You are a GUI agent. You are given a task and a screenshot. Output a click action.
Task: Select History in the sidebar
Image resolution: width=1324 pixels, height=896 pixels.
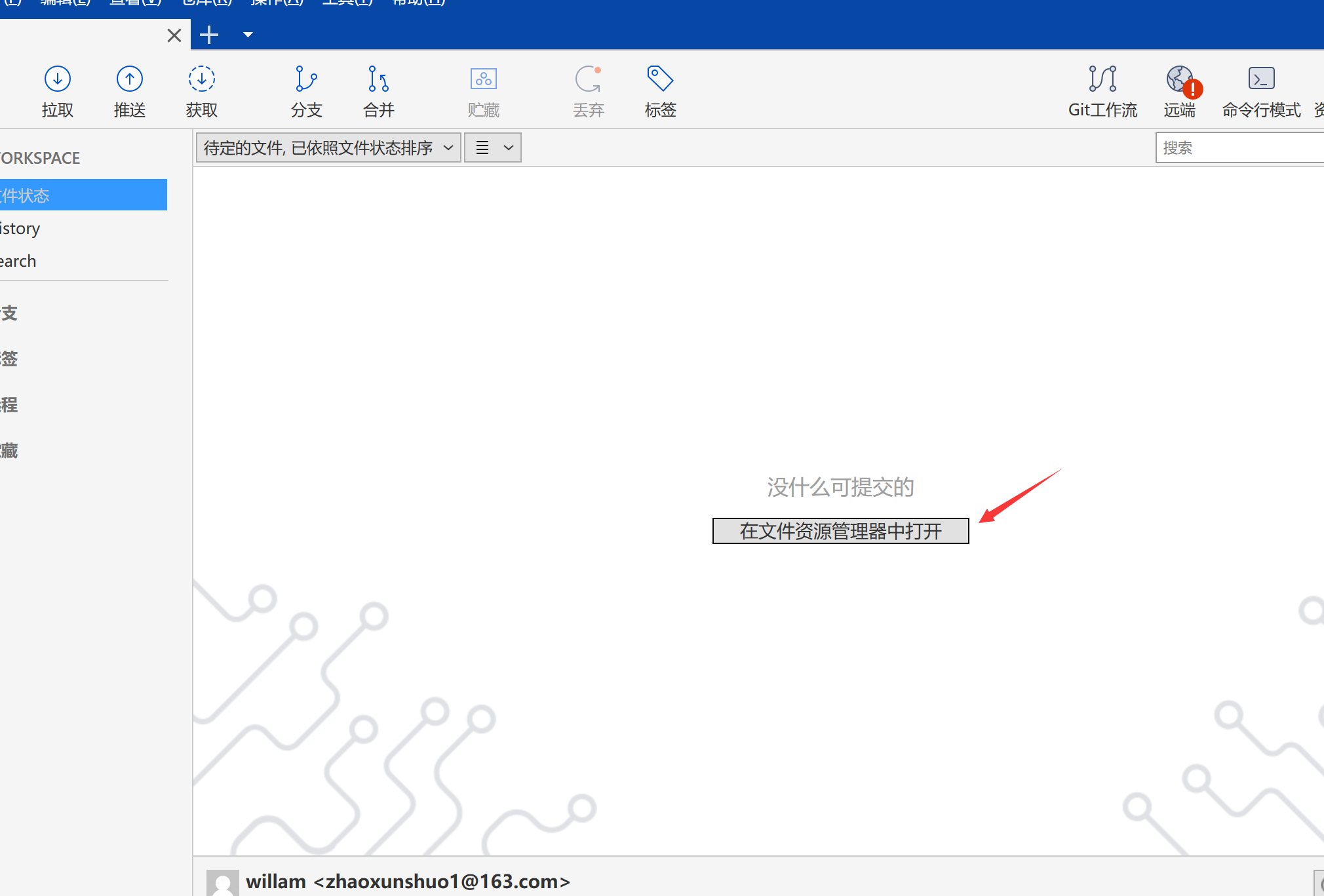[x=21, y=228]
